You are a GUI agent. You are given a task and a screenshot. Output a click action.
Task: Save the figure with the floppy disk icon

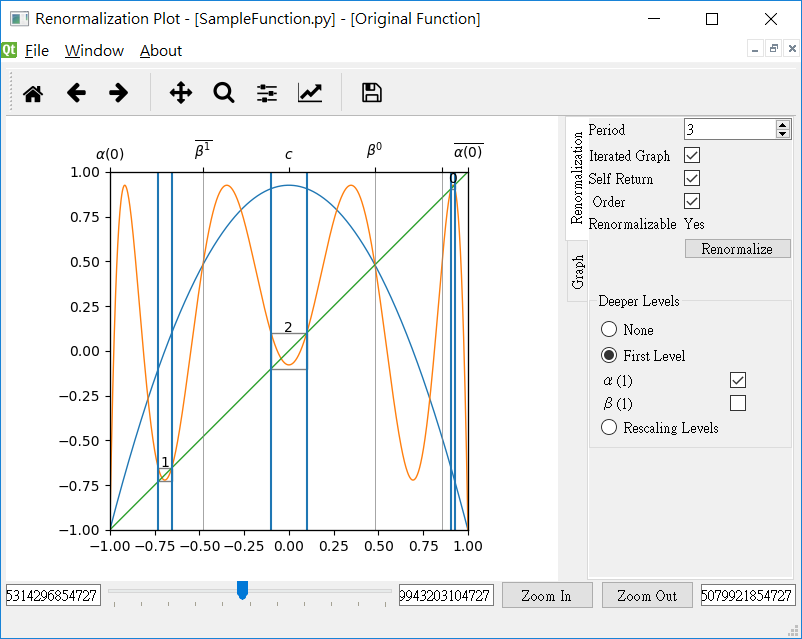coord(372,93)
